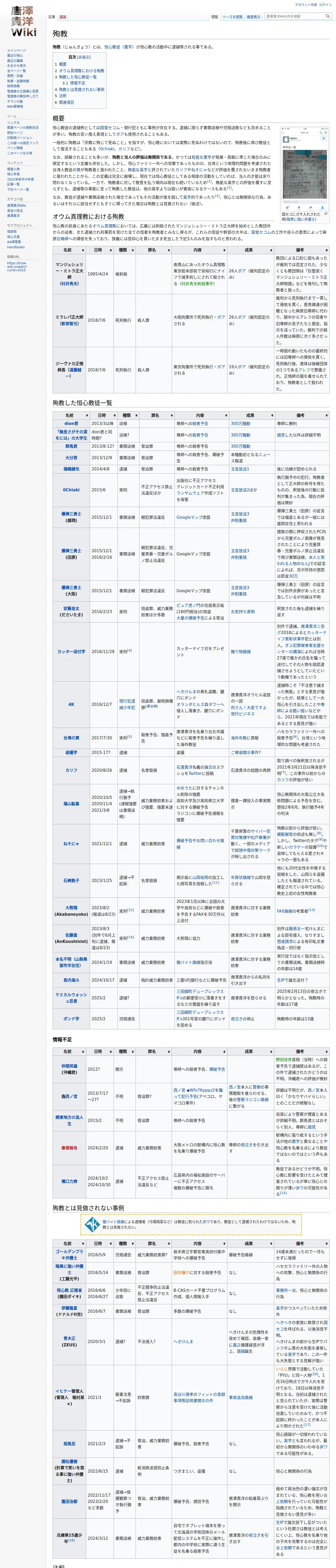The width and height of the screenshot is (336, 1568).
Task: Open 長谷川亮太 category link in sidebar
Action: pyautogui.click(x=15, y=211)
